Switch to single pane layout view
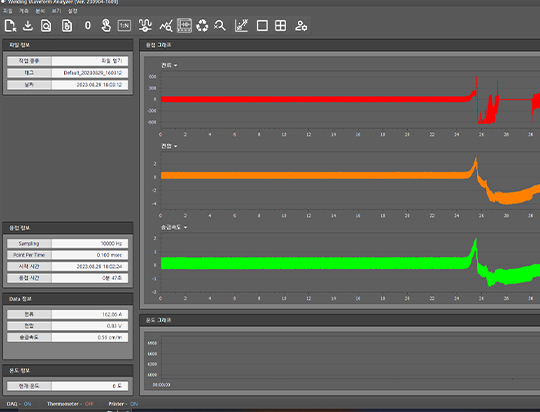 (262, 26)
